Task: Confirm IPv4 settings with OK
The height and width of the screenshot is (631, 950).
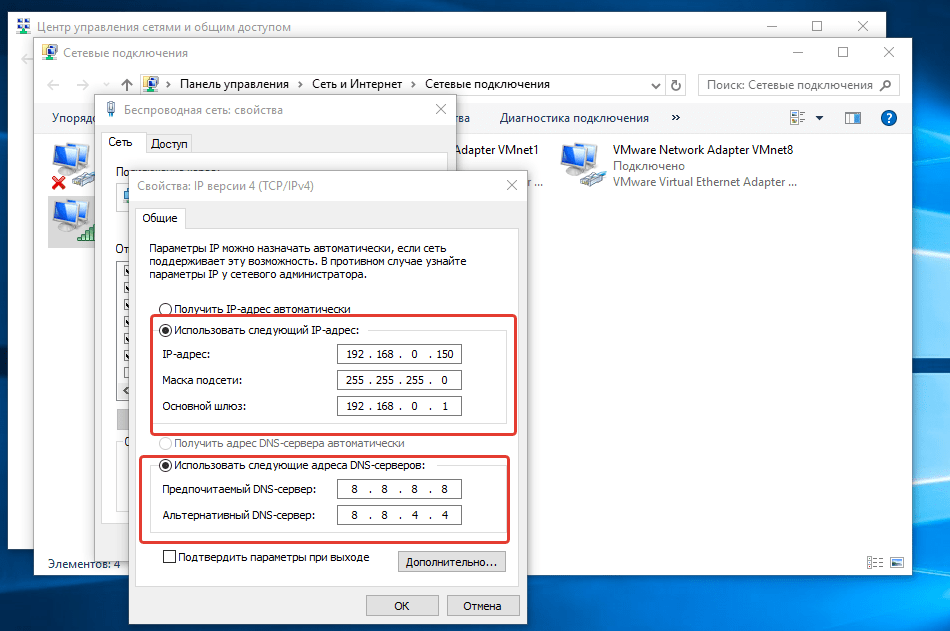Action: point(402,606)
